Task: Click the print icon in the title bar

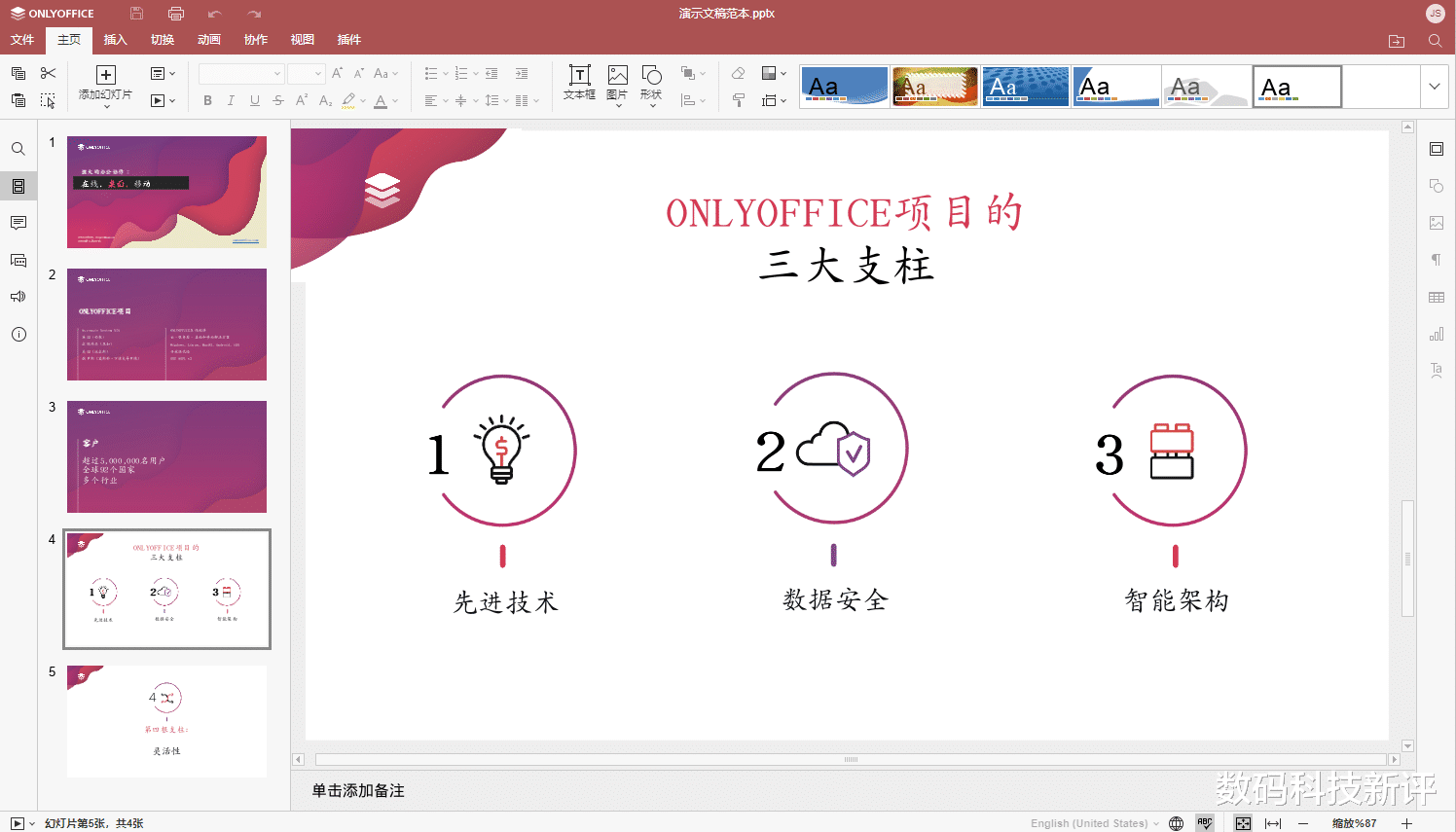Action: 175,13
